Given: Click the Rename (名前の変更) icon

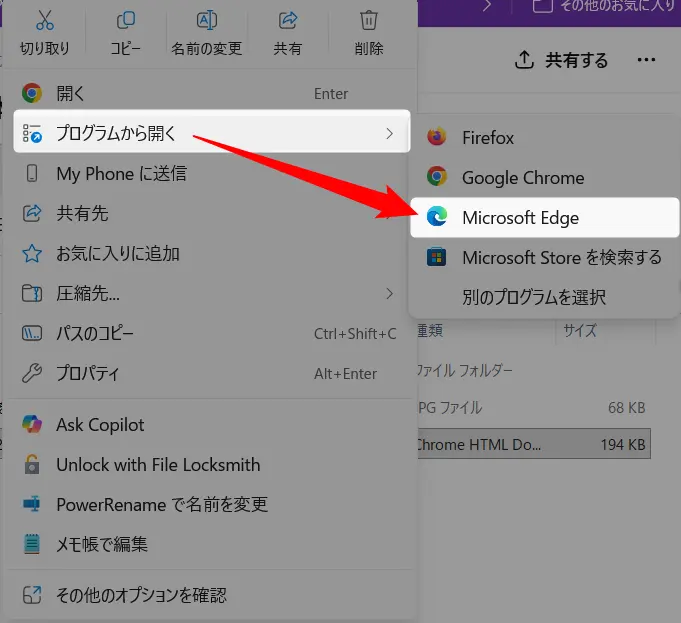Looking at the screenshot, I should pyautogui.click(x=207, y=21).
